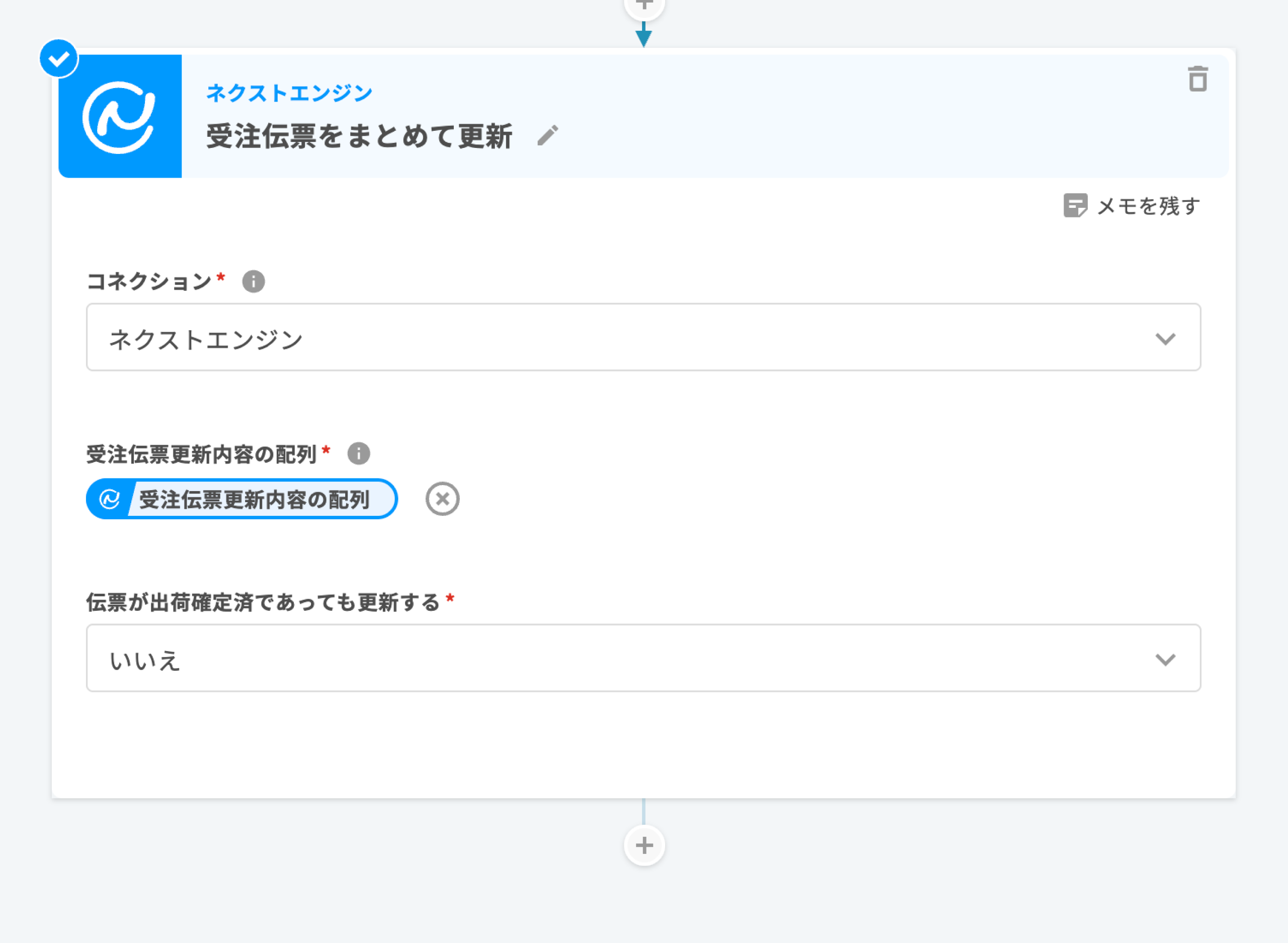Click the blue checkmark status badge
The height and width of the screenshot is (943, 1288).
click(x=59, y=59)
